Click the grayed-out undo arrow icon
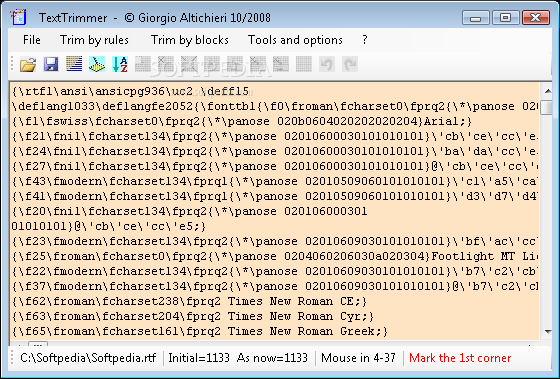The width and height of the screenshot is (560, 379). 327,64
